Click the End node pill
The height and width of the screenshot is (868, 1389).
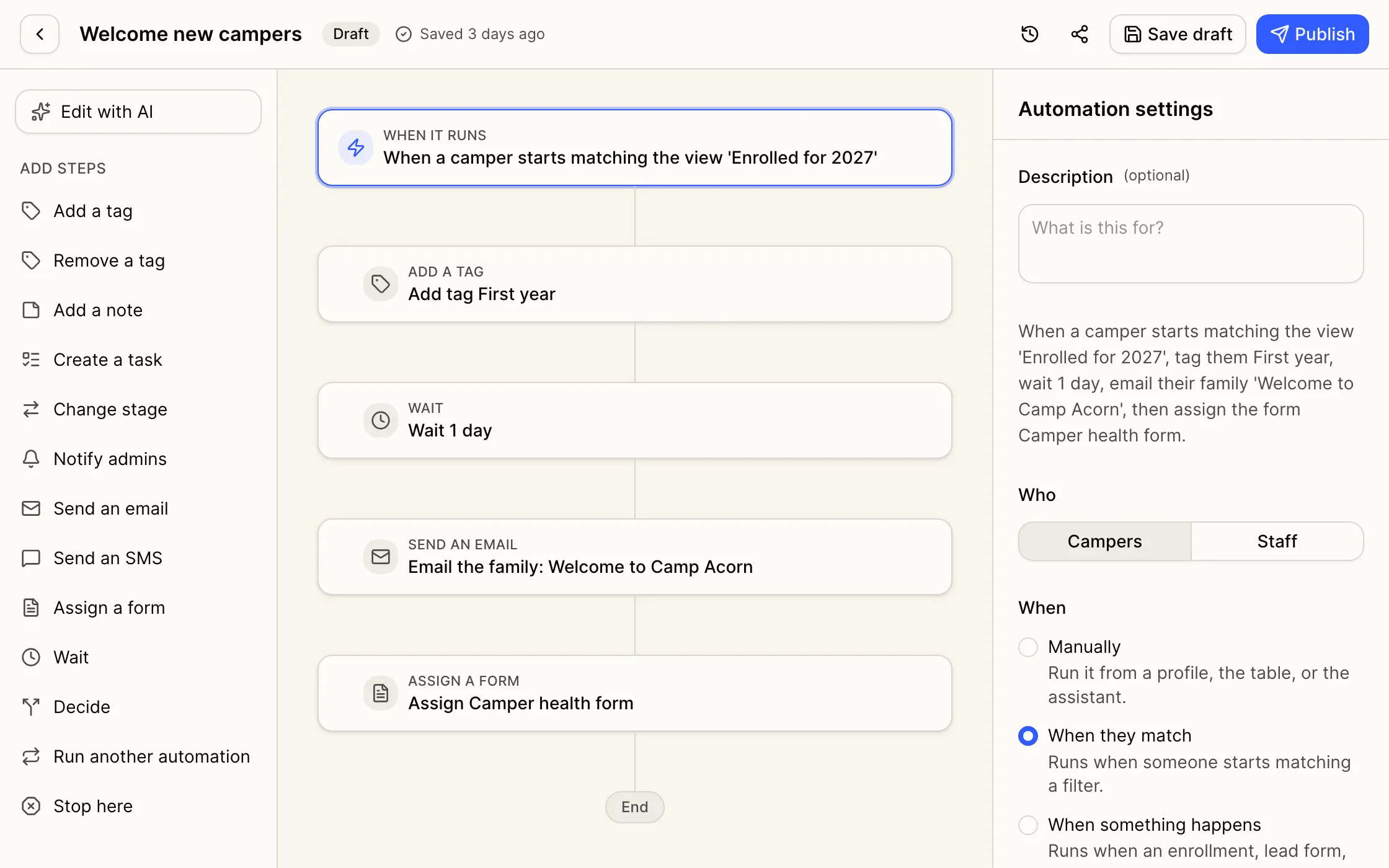click(634, 807)
